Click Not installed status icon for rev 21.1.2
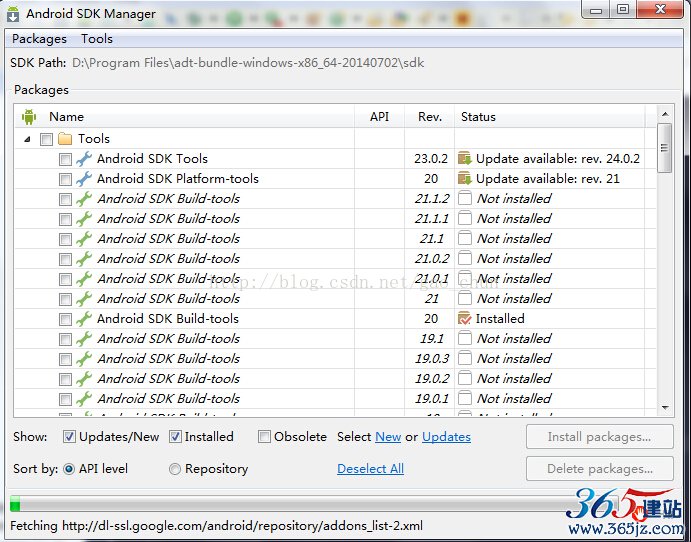This screenshot has width=691, height=542. click(x=464, y=199)
